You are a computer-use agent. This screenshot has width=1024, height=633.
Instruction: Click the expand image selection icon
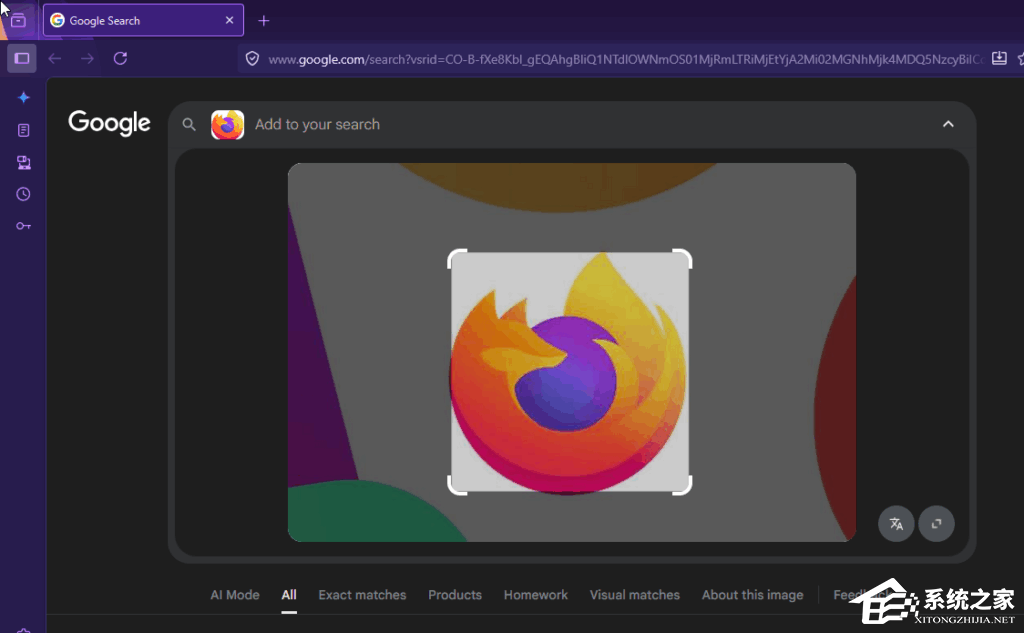(936, 523)
